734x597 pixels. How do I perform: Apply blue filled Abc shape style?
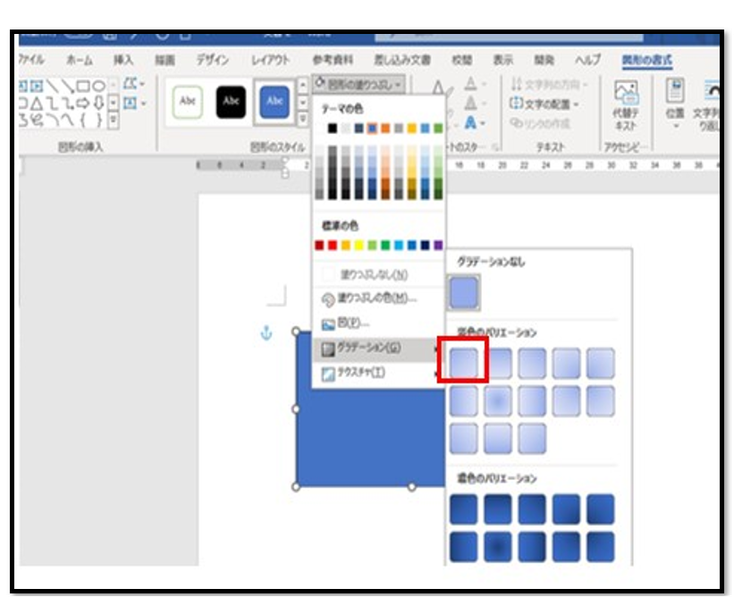[x=274, y=101]
